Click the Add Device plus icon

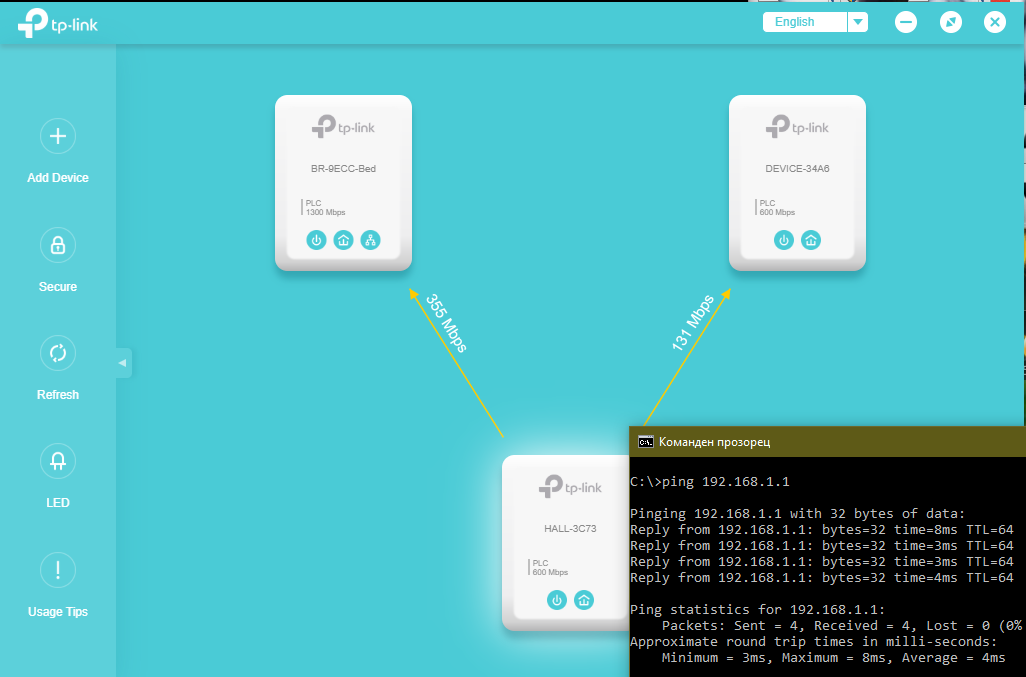[x=57, y=136]
